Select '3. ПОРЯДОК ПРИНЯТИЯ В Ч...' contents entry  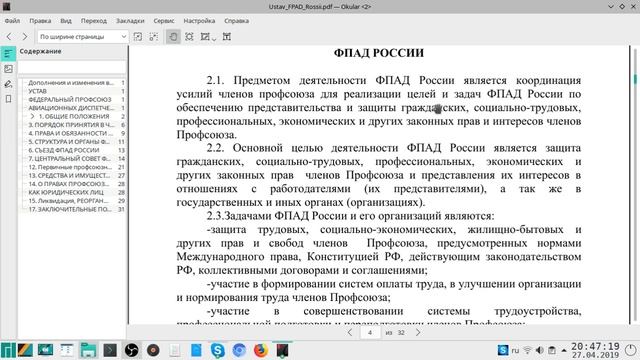pyautogui.click(x=72, y=125)
